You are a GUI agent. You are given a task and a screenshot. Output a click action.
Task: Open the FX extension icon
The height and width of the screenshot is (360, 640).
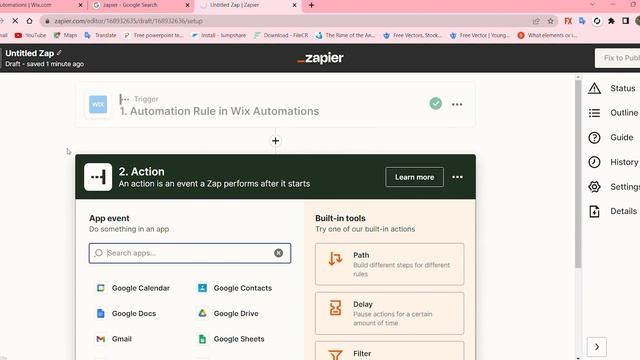[x=568, y=21]
